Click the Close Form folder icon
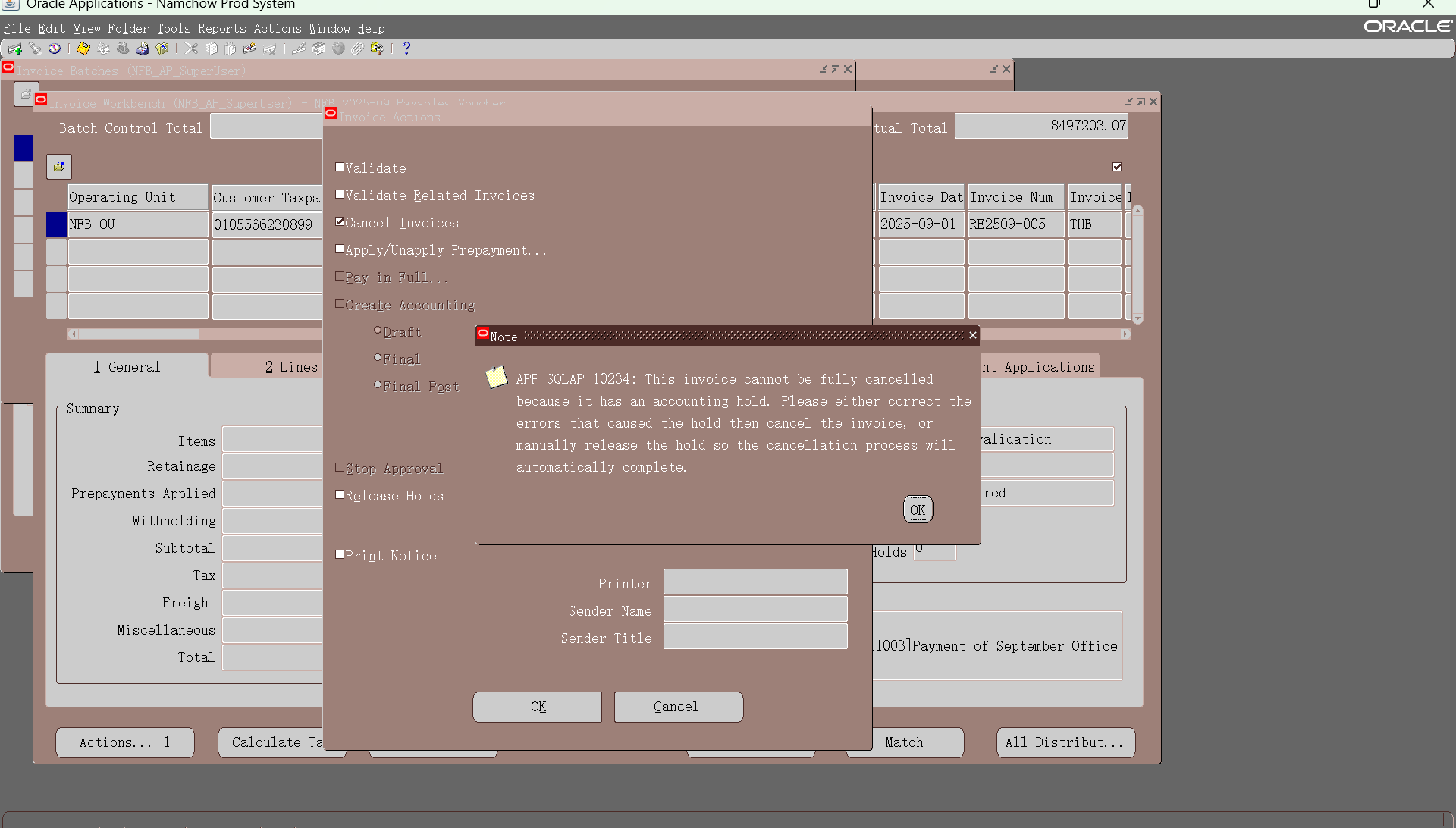 [x=162, y=49]
